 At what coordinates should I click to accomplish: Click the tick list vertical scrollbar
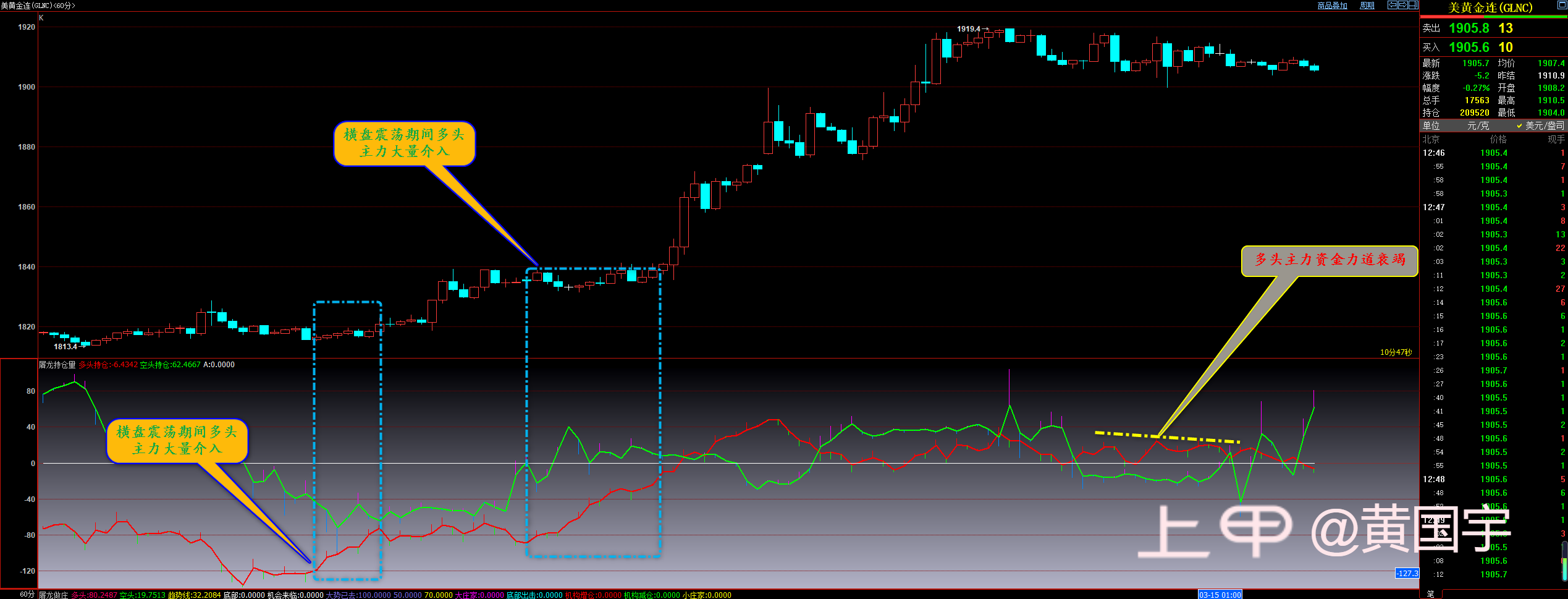1564,563
